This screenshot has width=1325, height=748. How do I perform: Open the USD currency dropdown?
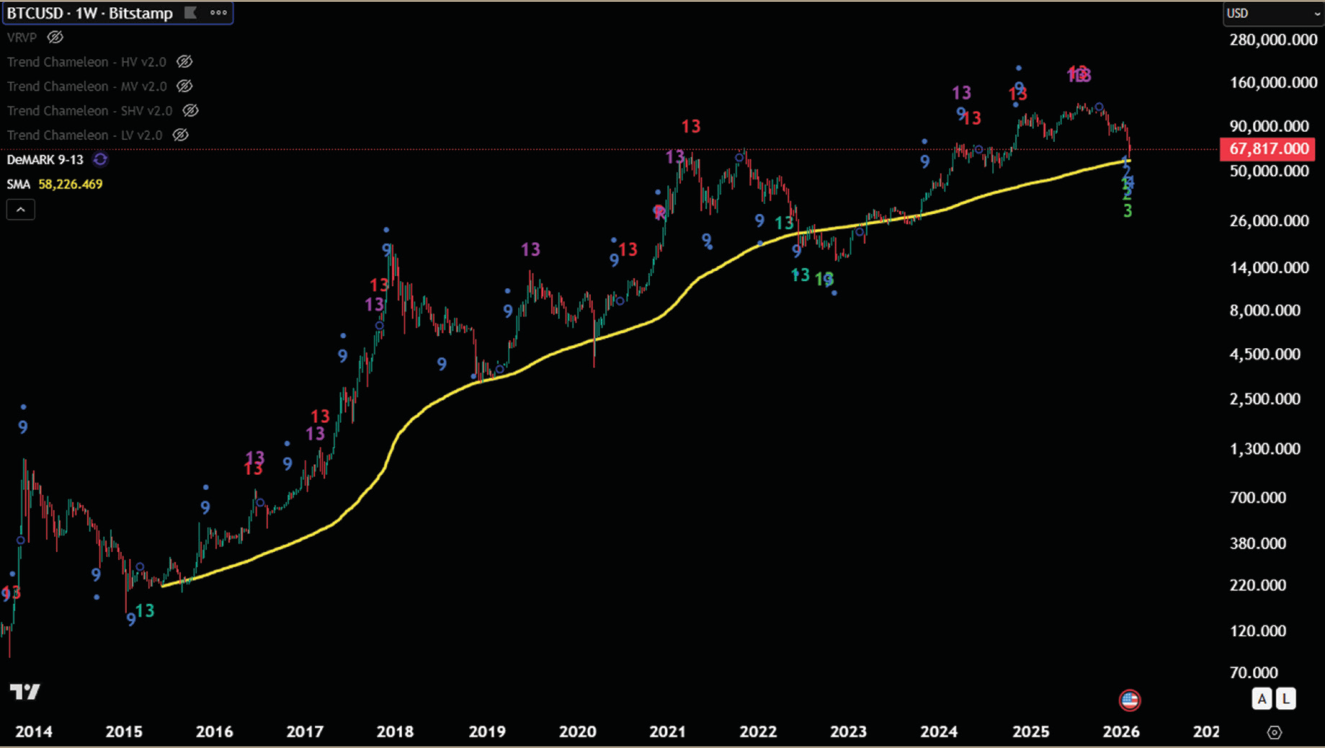1273,13
